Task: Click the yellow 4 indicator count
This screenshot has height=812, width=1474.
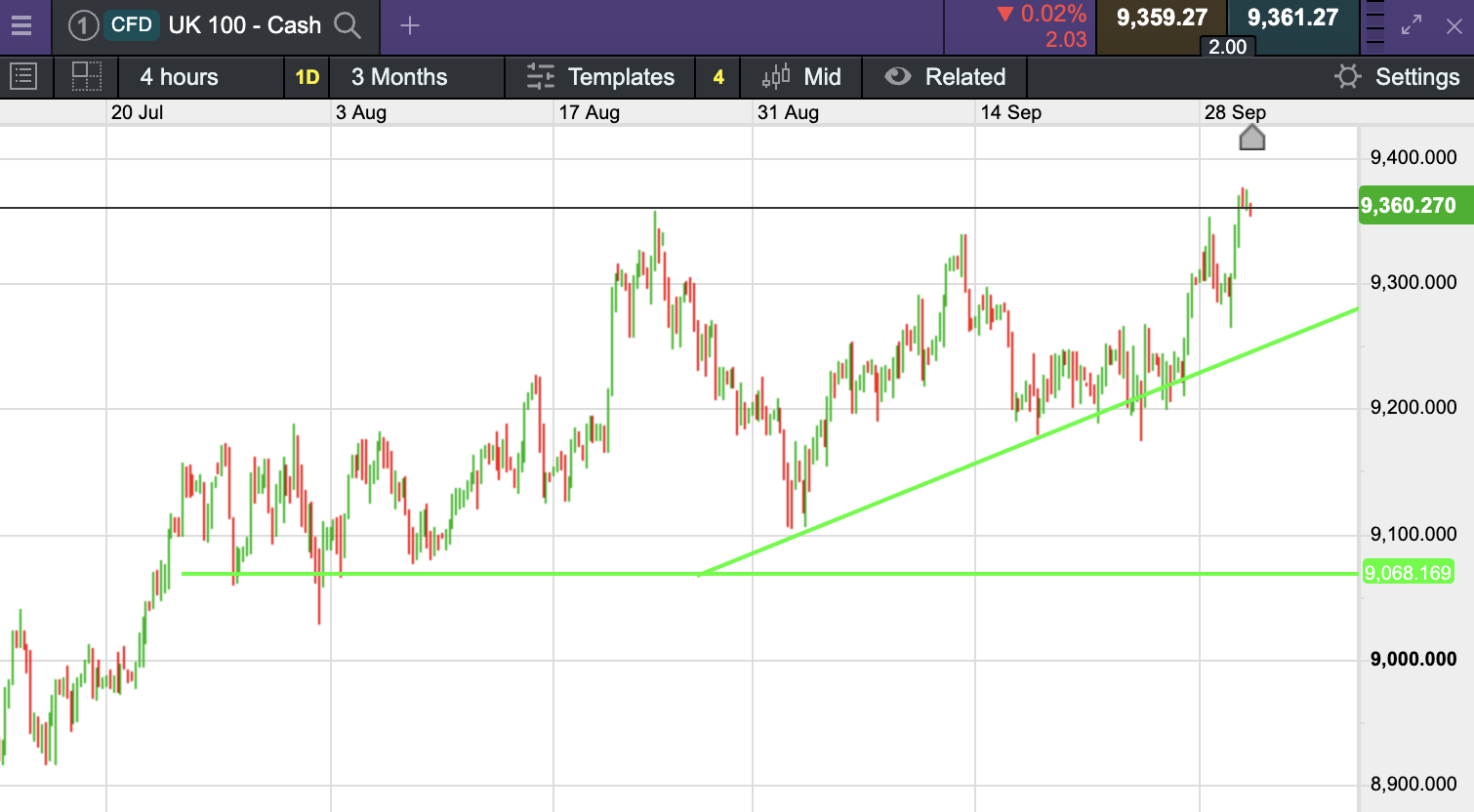Action: 718,77
